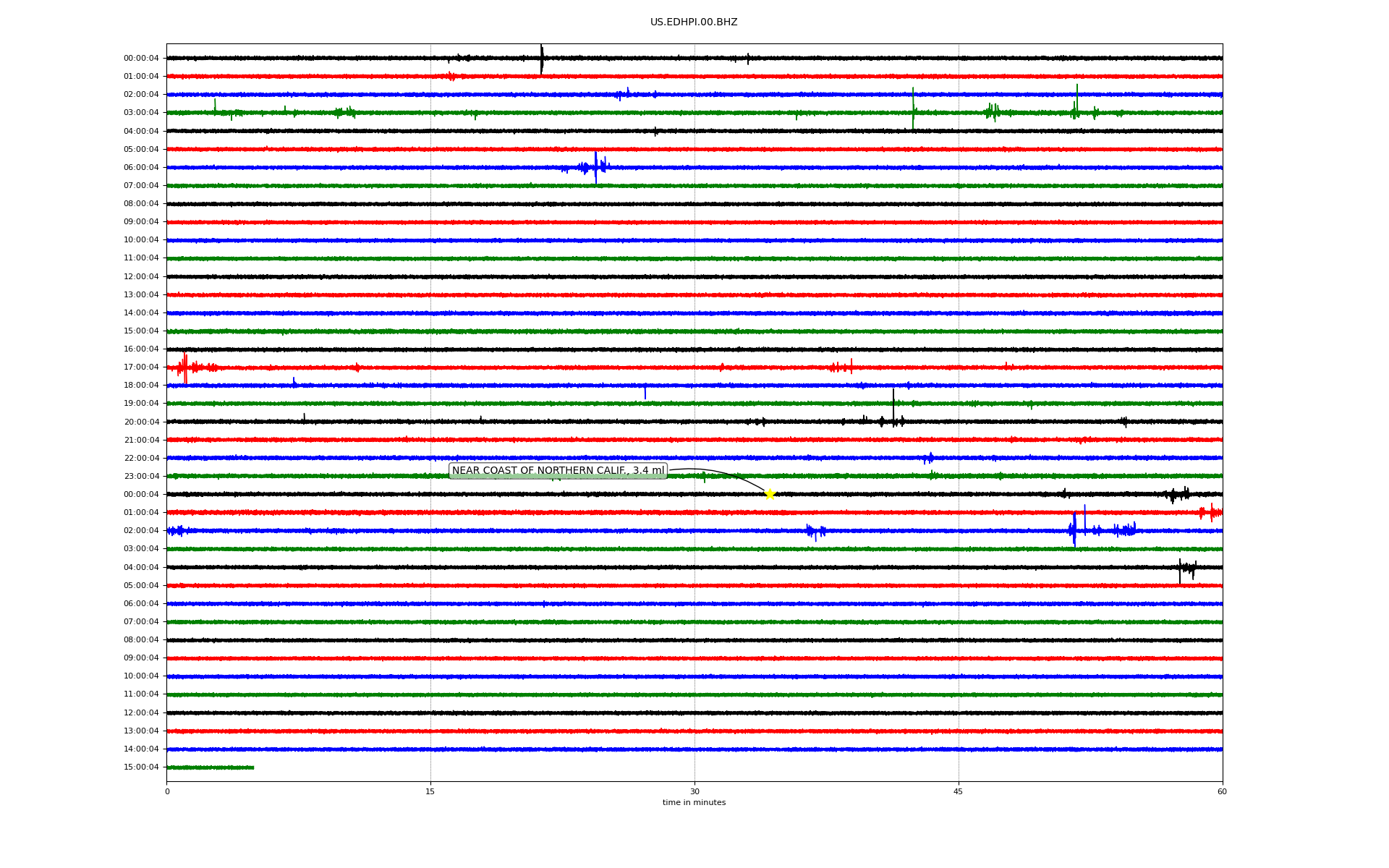Click the 0 tick on x-axis
1389x868 pixels.
[x=167, y=791]
